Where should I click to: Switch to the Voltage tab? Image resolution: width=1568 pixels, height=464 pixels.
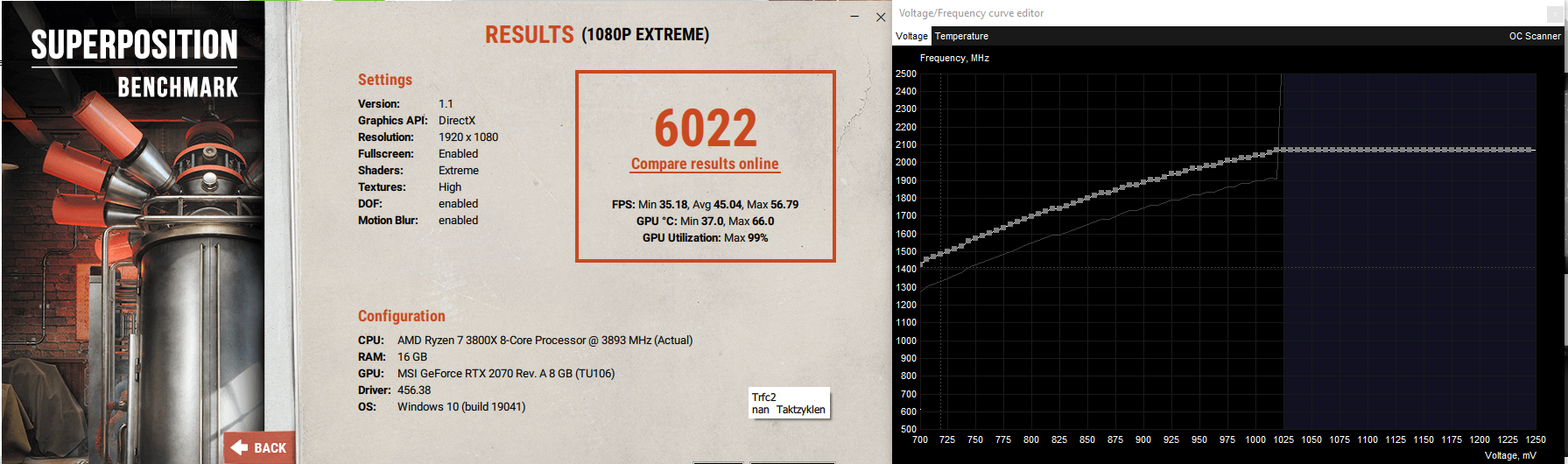pyautogui.click(x=911, y=36)
